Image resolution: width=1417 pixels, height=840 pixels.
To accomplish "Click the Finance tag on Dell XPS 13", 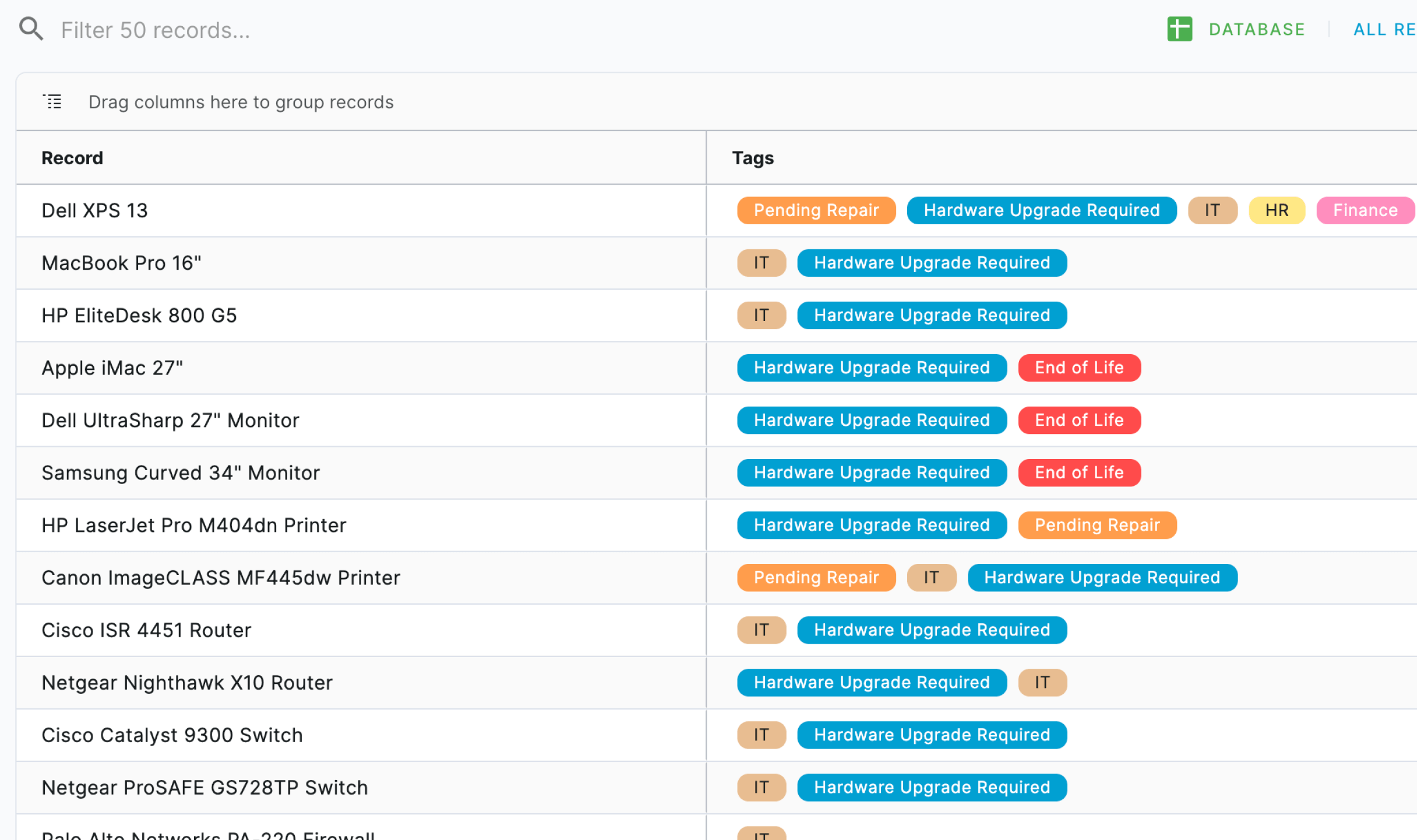I will tap(1365, 210).
